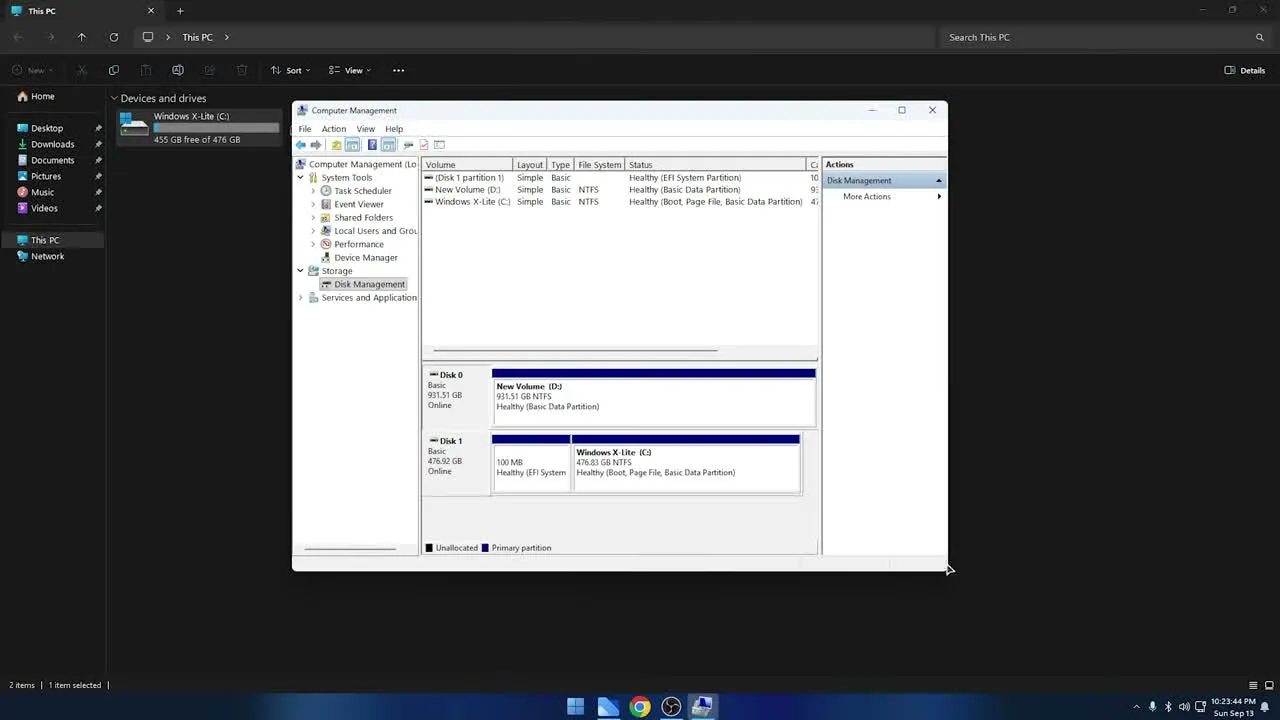Select (Disk 1 partition 1) volume row
The image size is (1280, 720).
coord(620,178)
